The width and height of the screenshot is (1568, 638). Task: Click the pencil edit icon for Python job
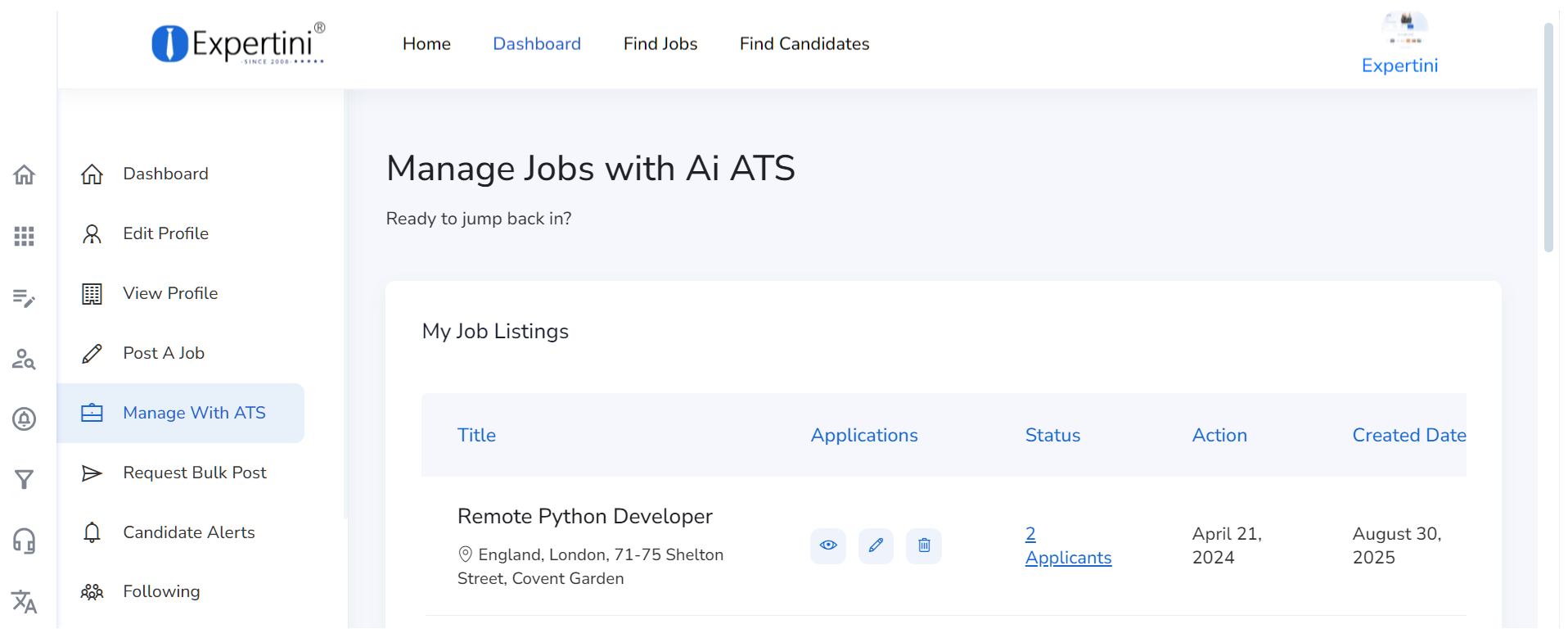pos(876,545)
